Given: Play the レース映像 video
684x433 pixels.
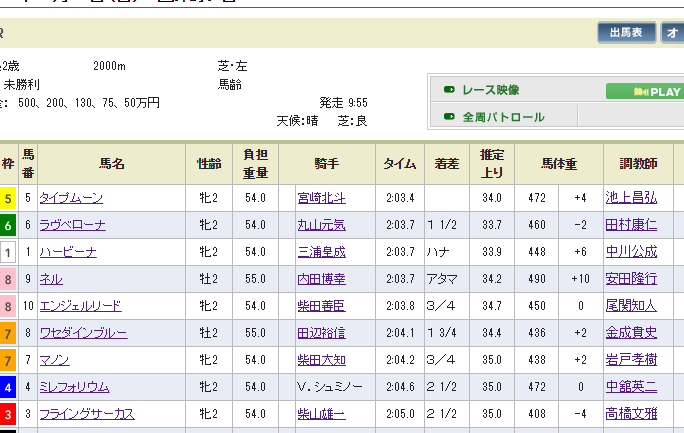Looking at the screenshot, I should pyautogui.click(x=646, y=91).
